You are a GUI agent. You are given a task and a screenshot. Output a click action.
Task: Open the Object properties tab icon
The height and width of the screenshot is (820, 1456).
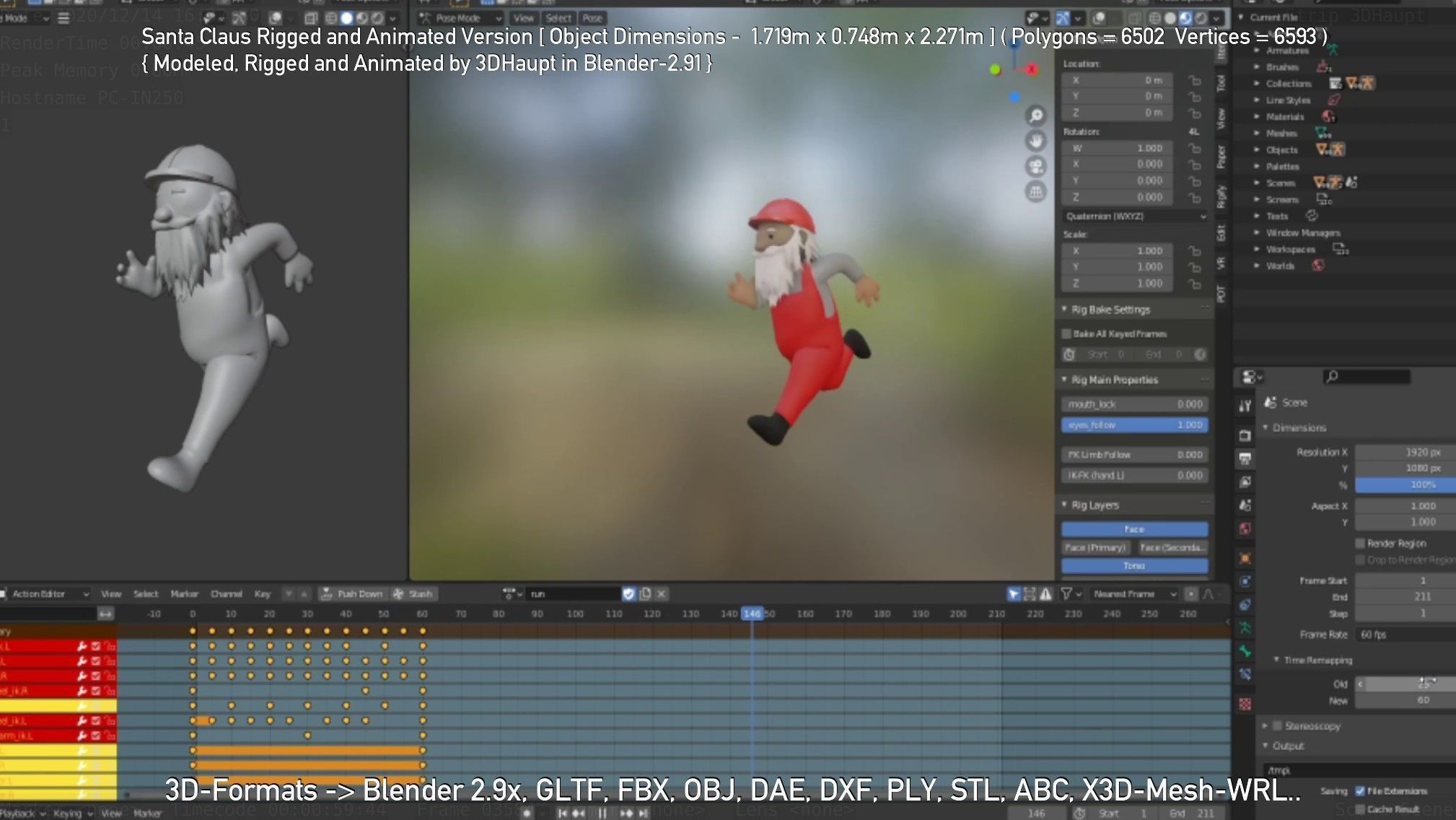point(1245,558)
